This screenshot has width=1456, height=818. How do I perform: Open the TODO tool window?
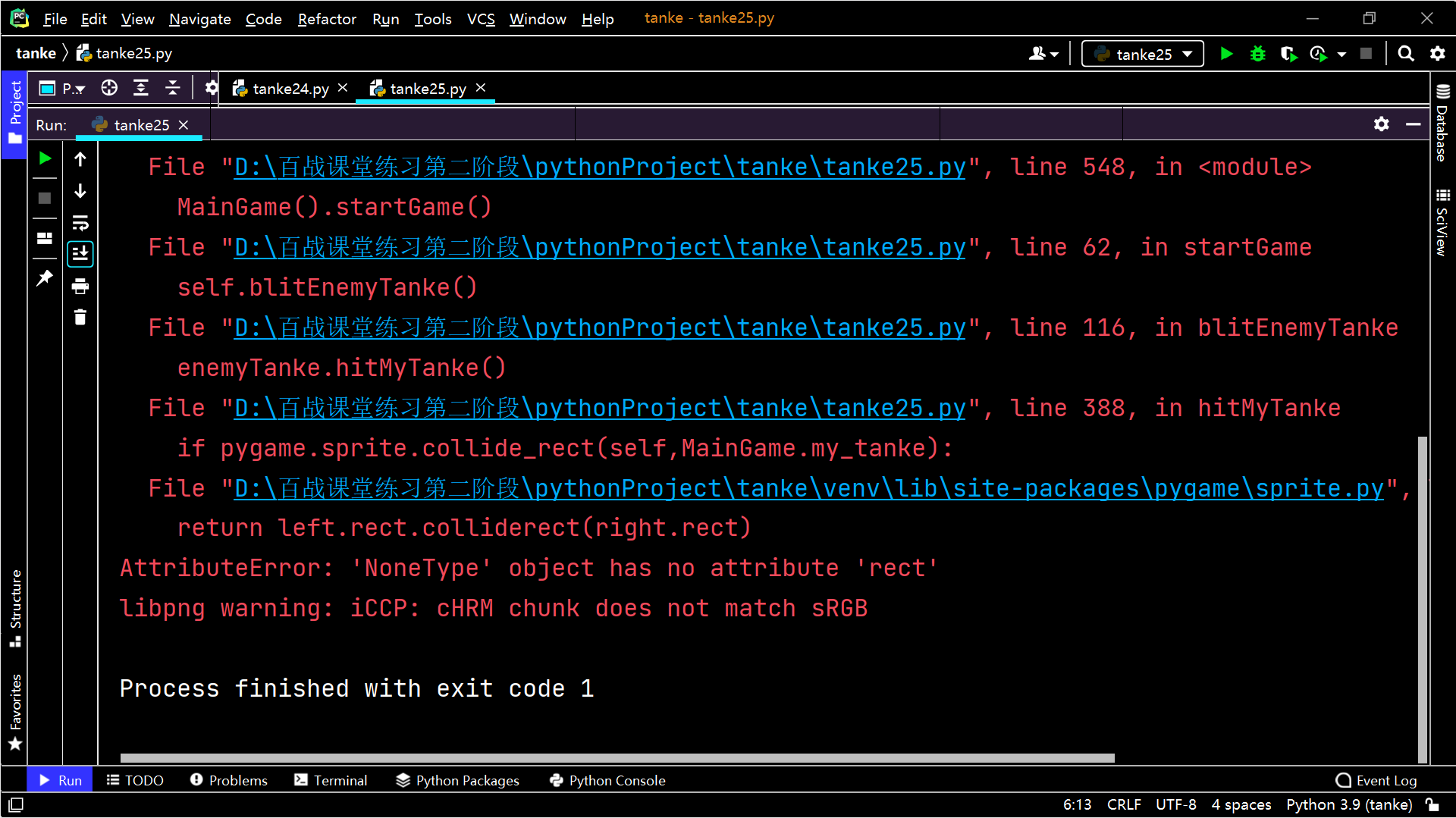(135, 780)
